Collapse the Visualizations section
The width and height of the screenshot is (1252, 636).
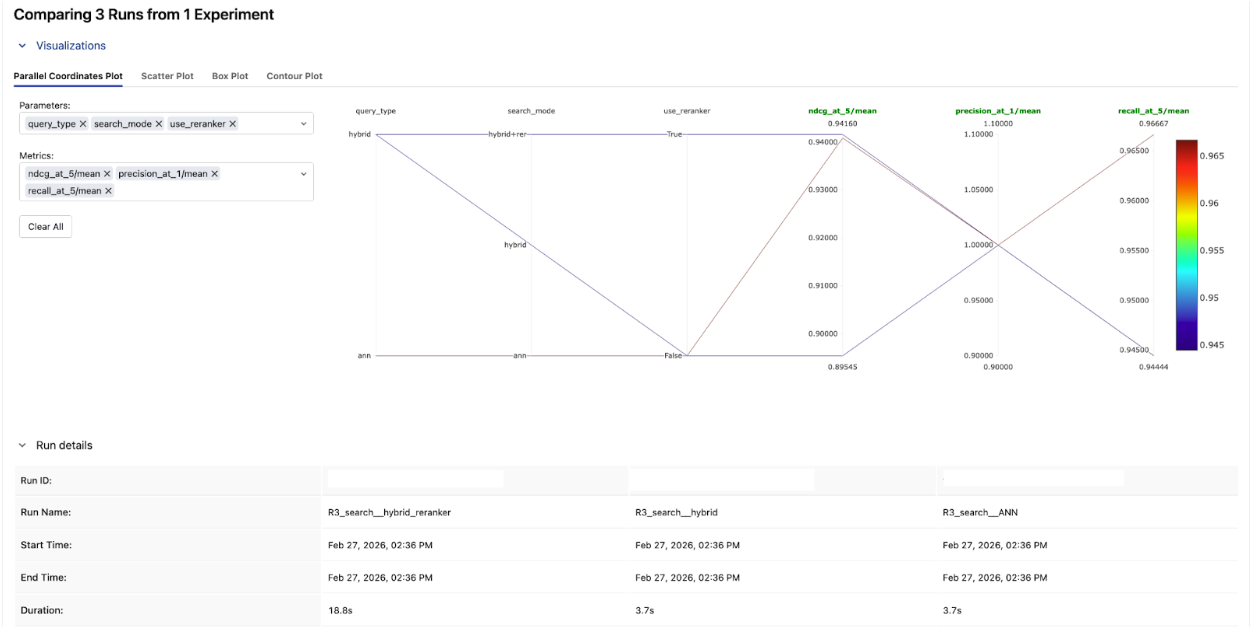22,46
